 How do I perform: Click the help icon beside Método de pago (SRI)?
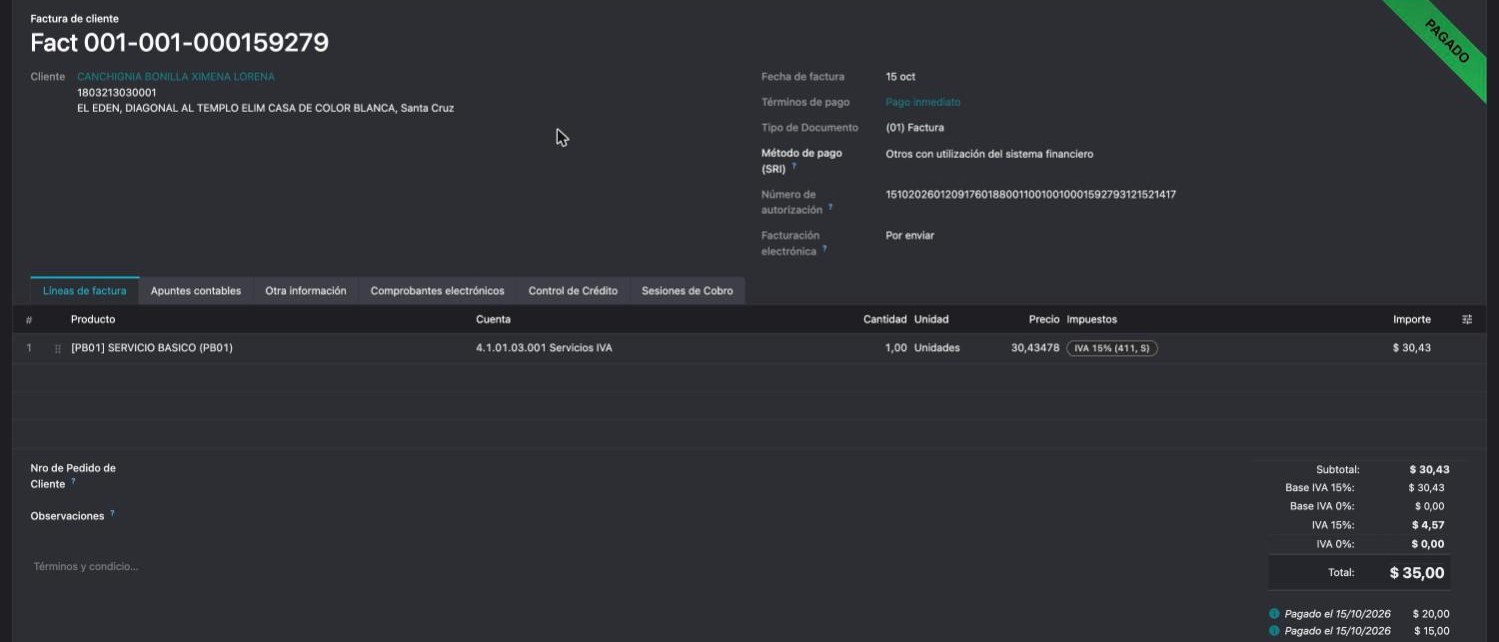[x=794, y=167]
